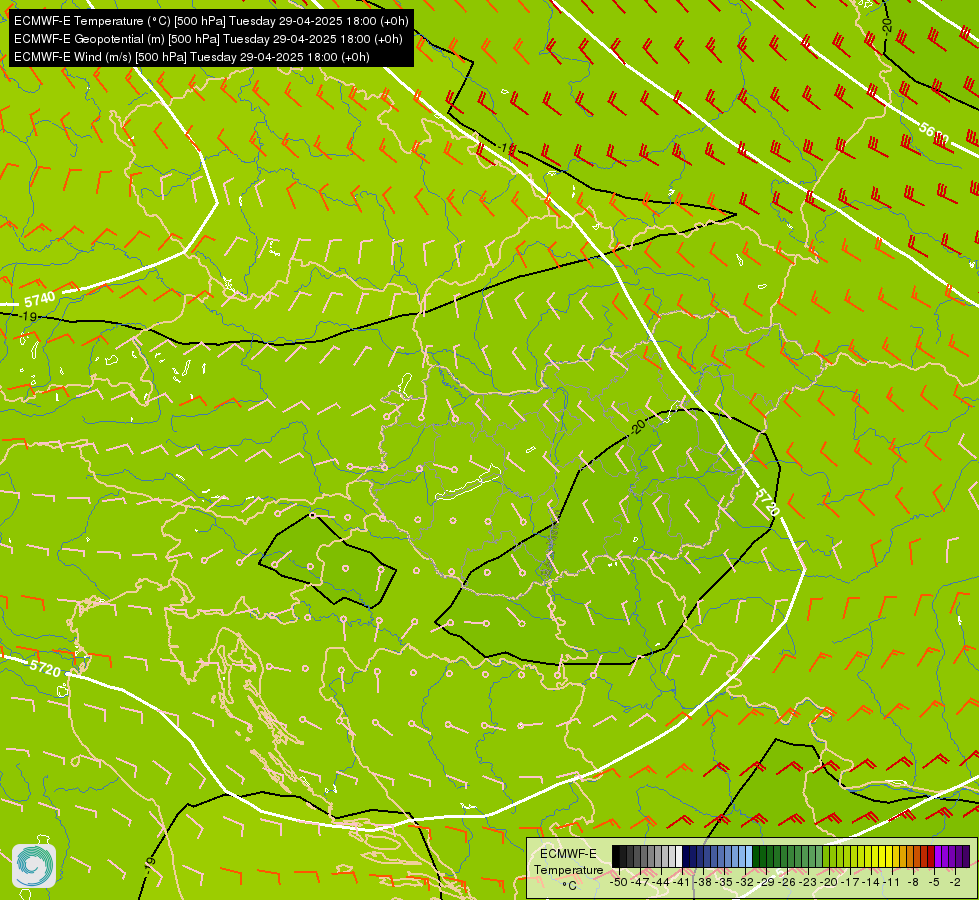Pick the dark red swatch before the purples
This screenshot has height=900, width=979.
click(931, 856)
